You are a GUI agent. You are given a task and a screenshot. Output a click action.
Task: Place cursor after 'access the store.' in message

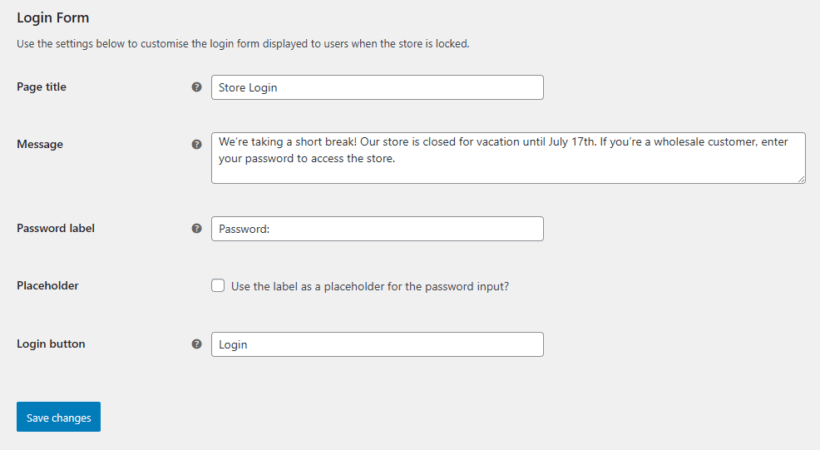point(398,158)
